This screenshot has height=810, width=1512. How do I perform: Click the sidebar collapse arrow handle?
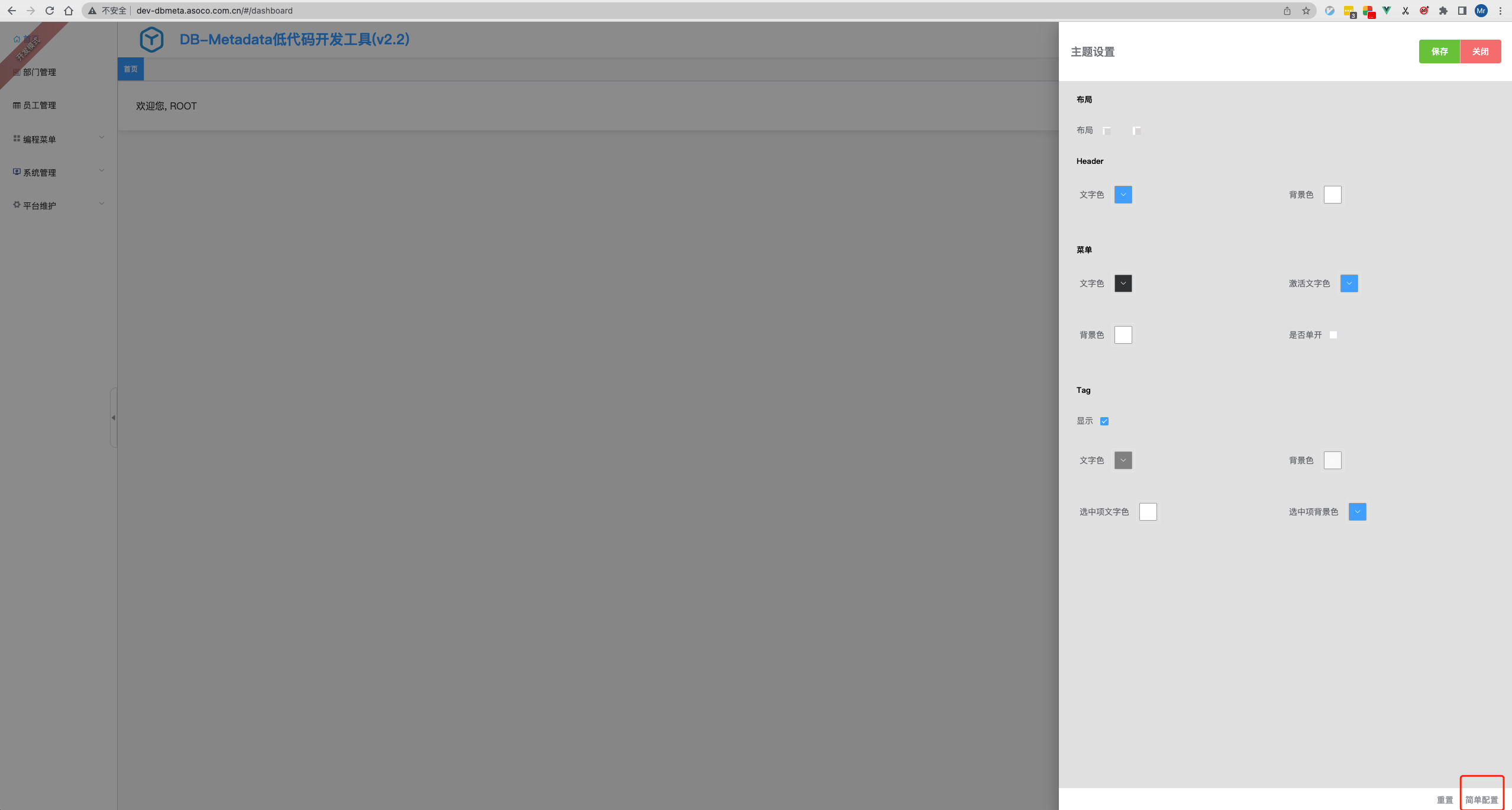coord(113,418)
